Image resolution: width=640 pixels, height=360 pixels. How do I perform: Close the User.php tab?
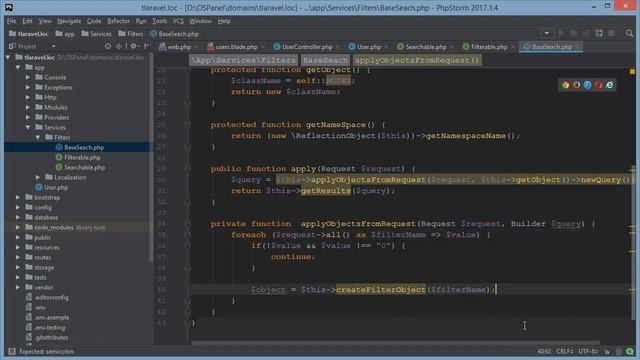coord(386,47)
